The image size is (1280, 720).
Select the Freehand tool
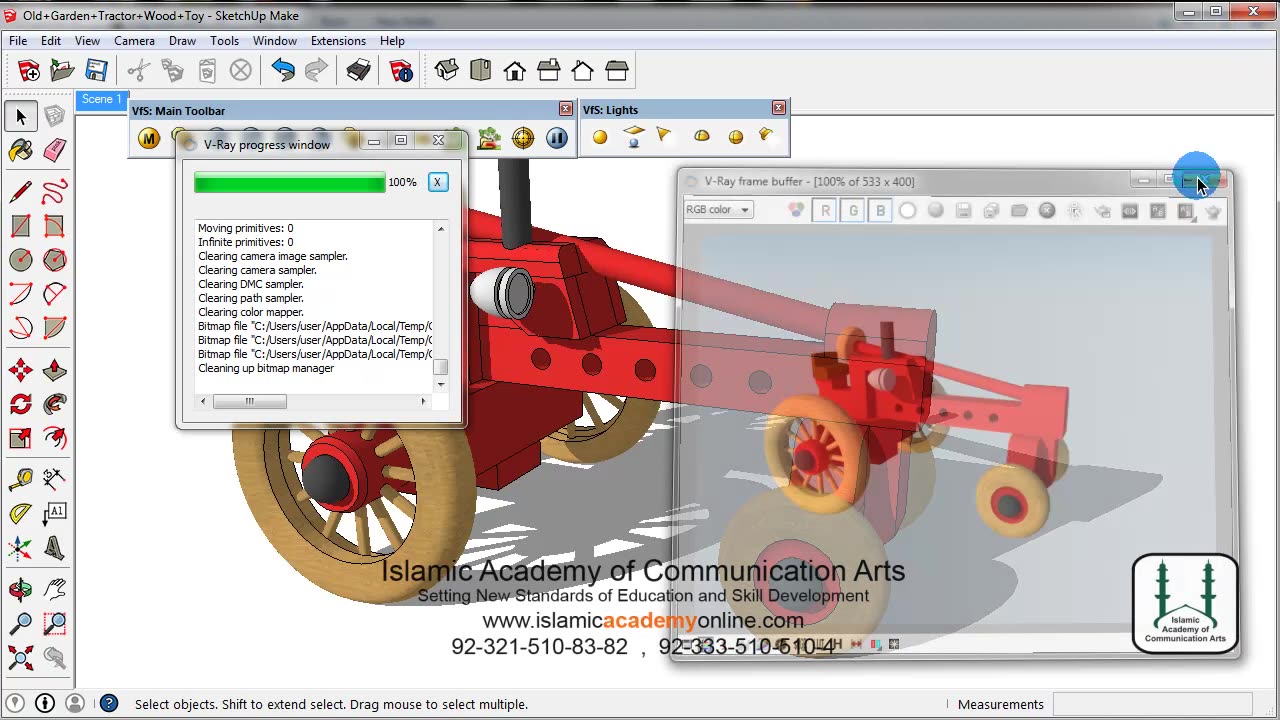pyautogui.click(x=55, y=191)
